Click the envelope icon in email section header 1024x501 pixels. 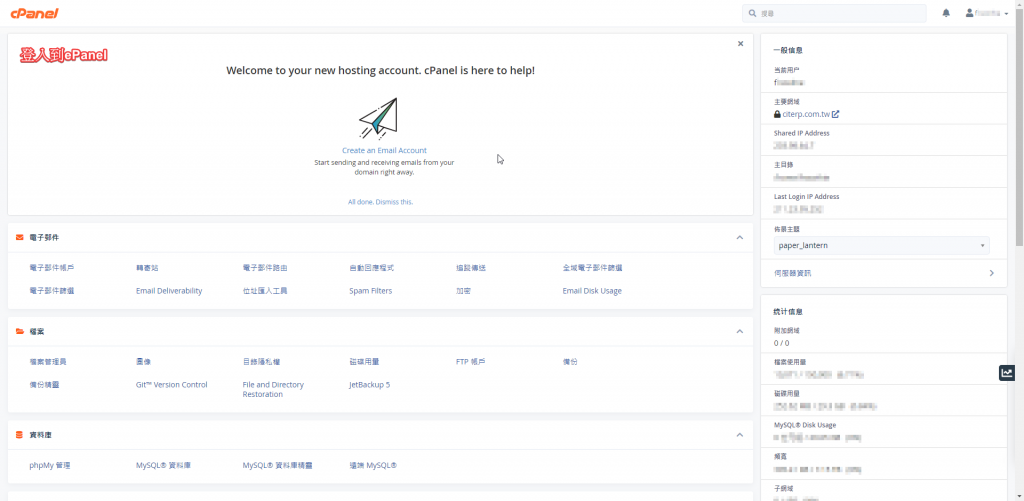20,237
